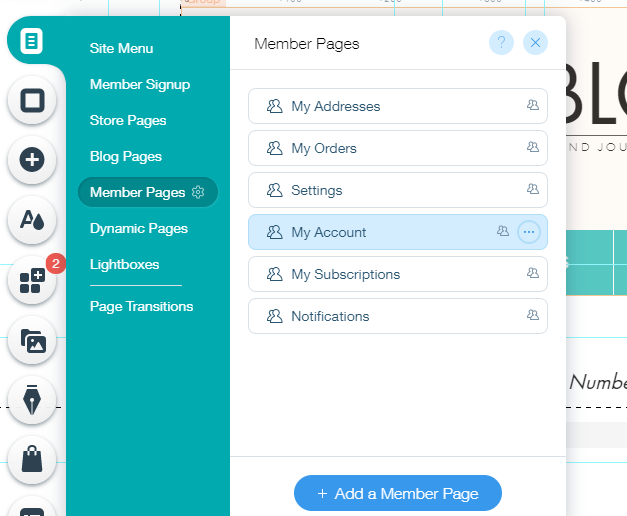Open the Store shopping bag icon
627x516 pixels.
pyautogui.click(x=32, y=460)
